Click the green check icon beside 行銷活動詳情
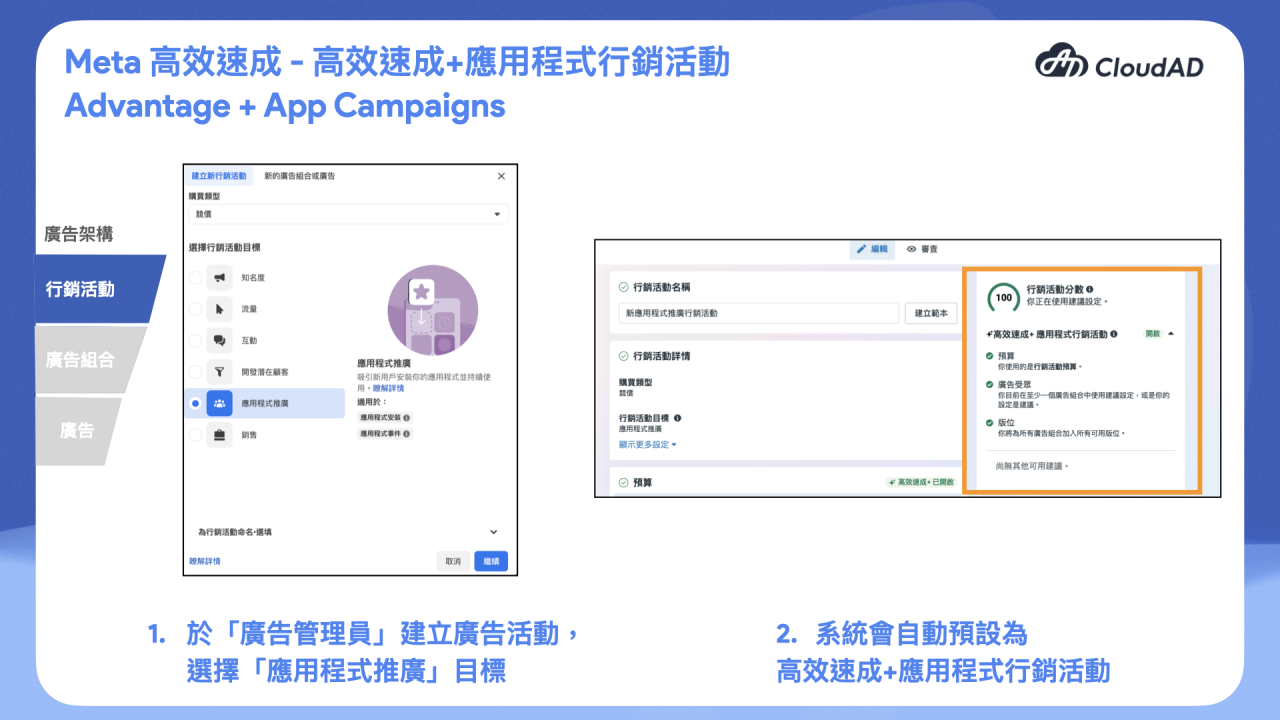1280x720 pixels. click(624, 356)
